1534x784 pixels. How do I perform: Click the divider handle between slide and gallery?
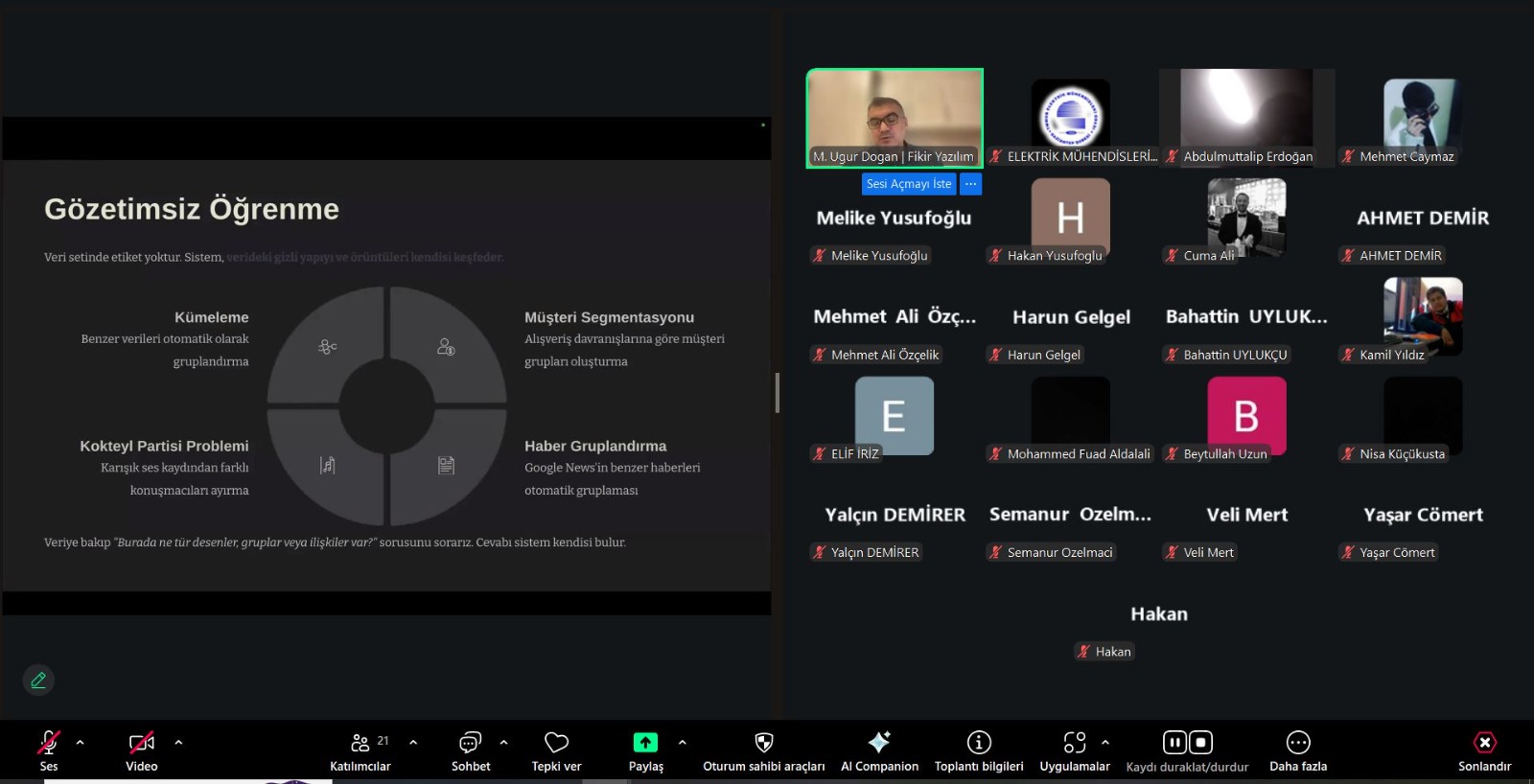pos(777,393)
